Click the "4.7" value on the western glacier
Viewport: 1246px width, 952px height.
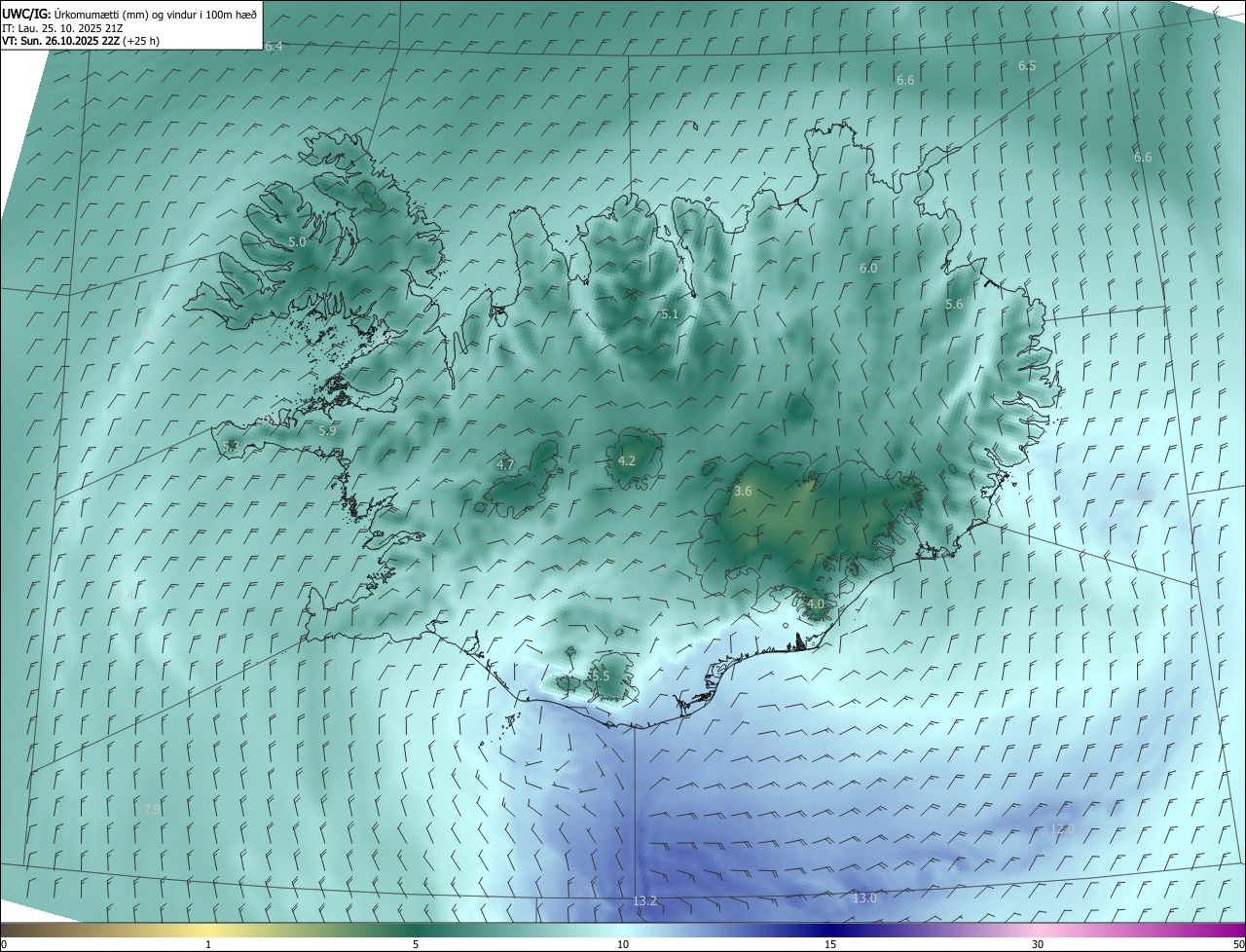coord(505,465)
